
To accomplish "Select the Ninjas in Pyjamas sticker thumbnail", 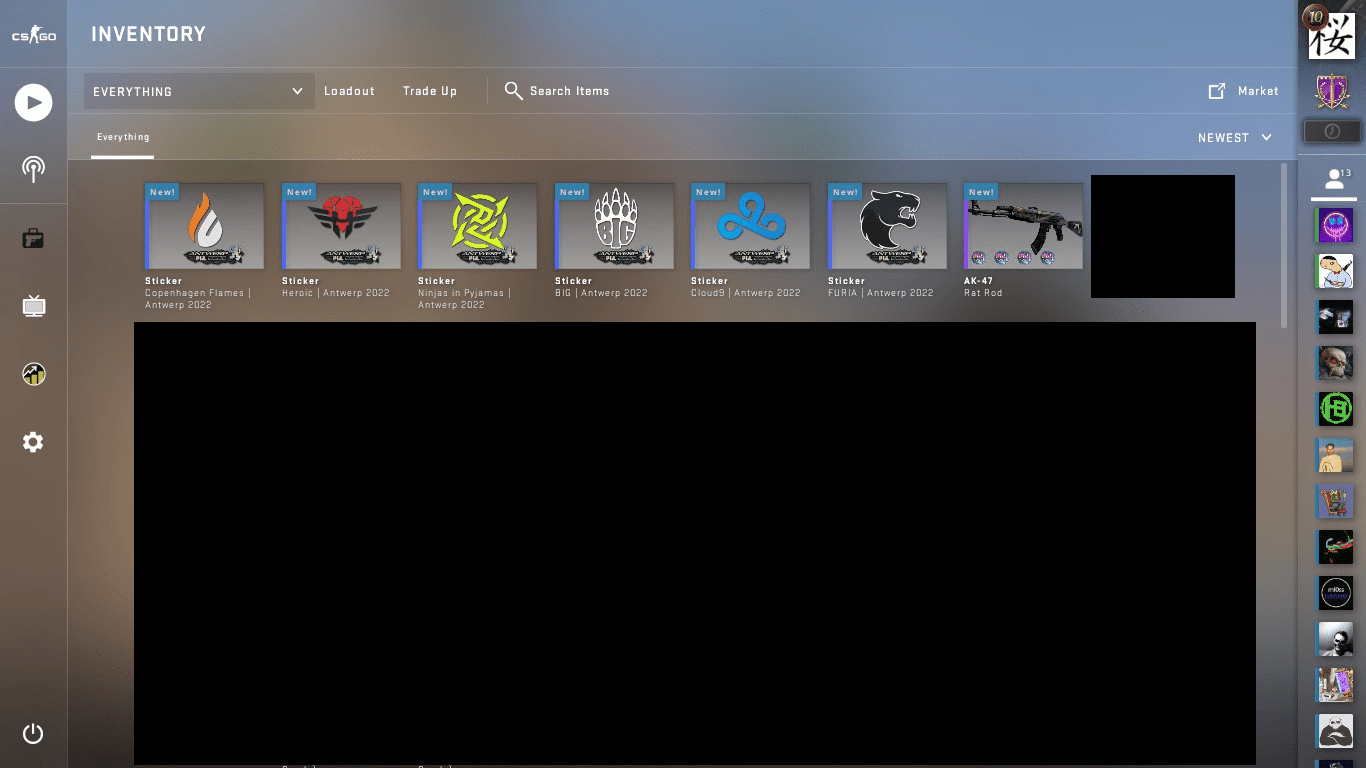I will click(478, 226).
